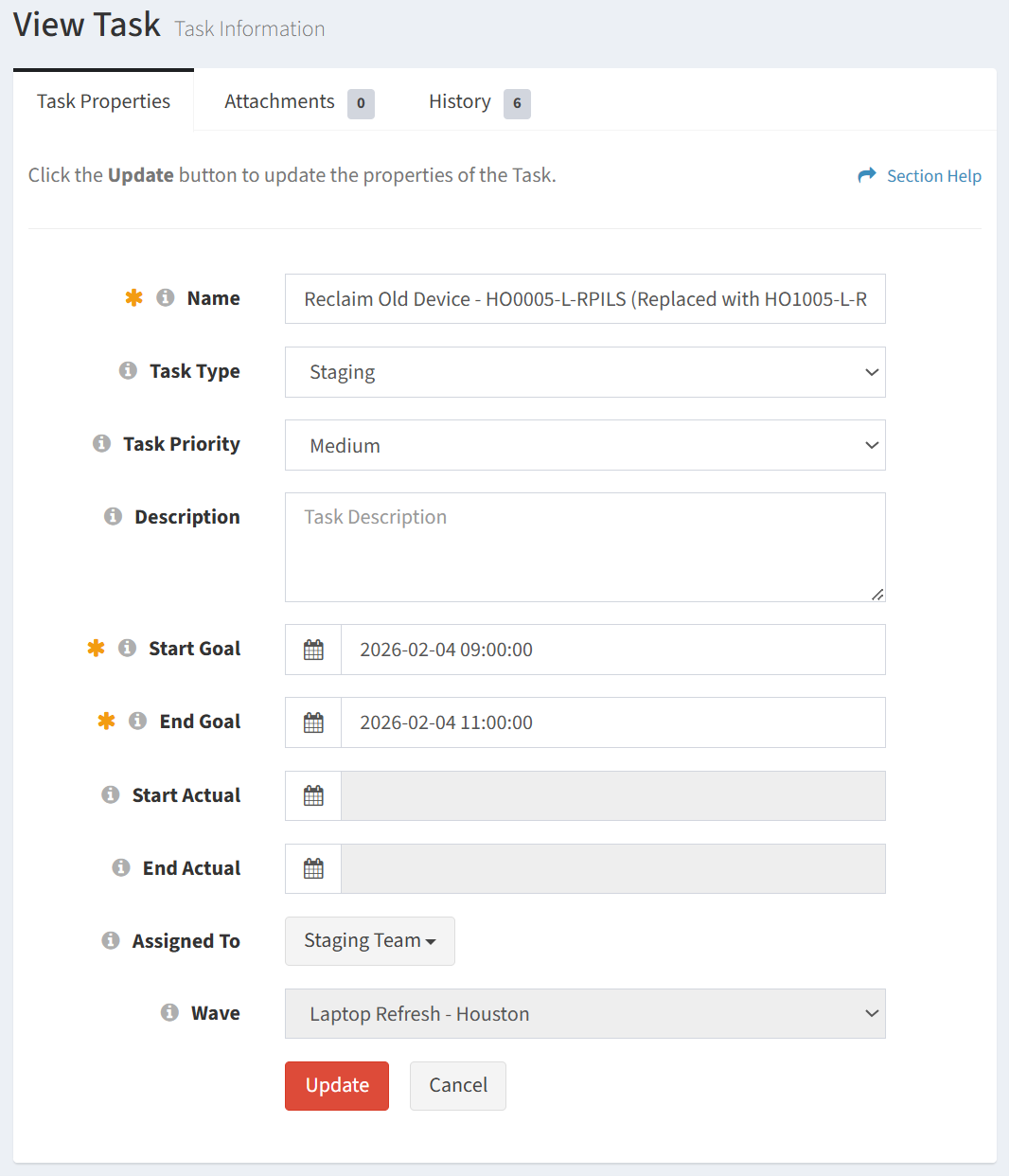
Task: Click the info icon beside Name
Action: point(165,298)
